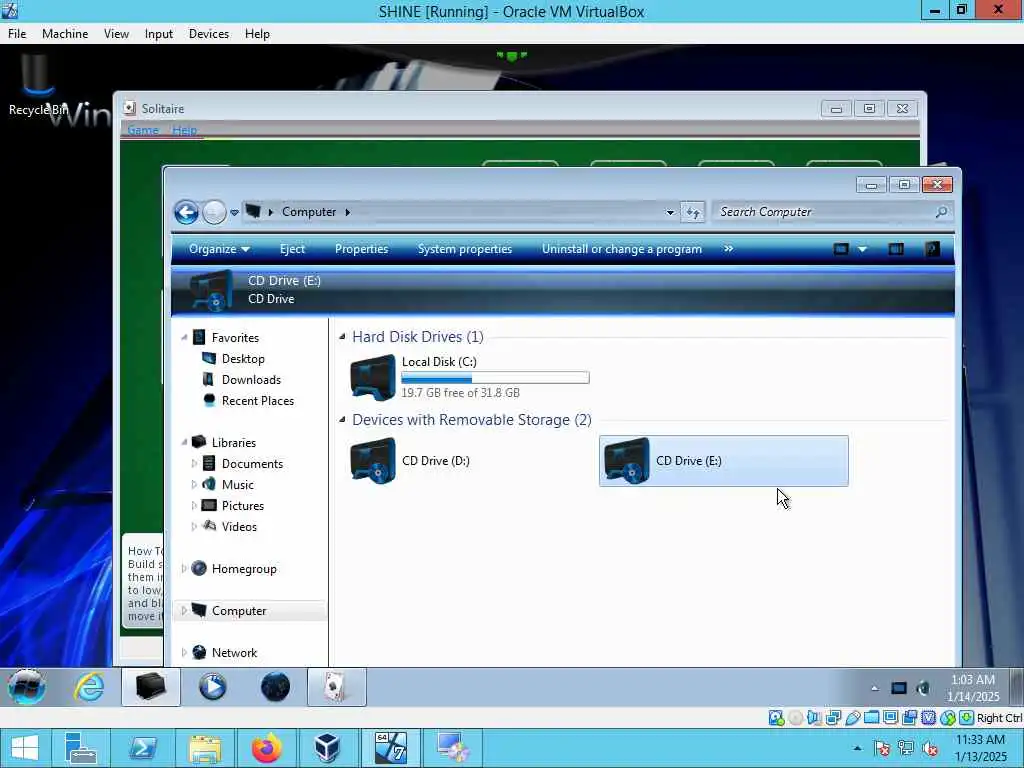Open recent pages dropdown beside forward arrow
The image size is (1024, 768).
(x=234, y=213)
